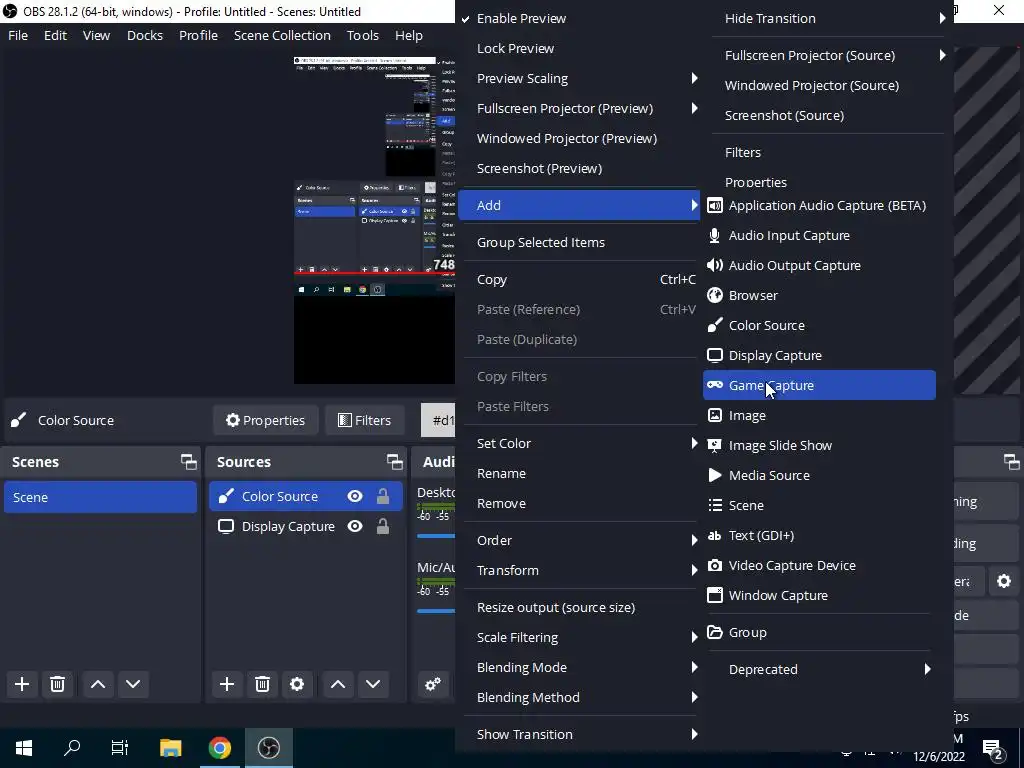Viewport: 1024px width, 768px height.
Task: Click the Browser globe icon
Action: (715, 296)
